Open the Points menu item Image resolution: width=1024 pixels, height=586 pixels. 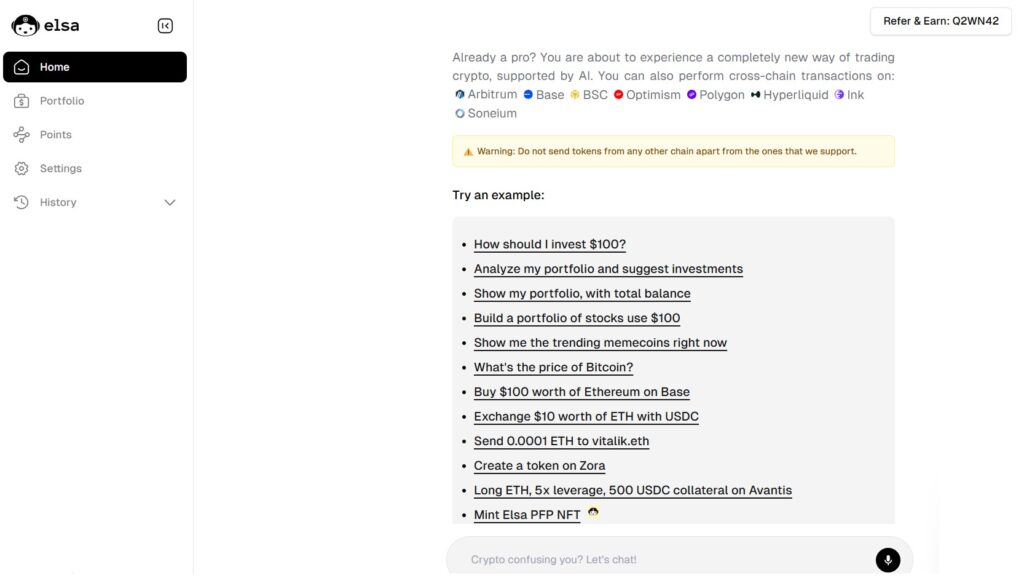[56, 135]
